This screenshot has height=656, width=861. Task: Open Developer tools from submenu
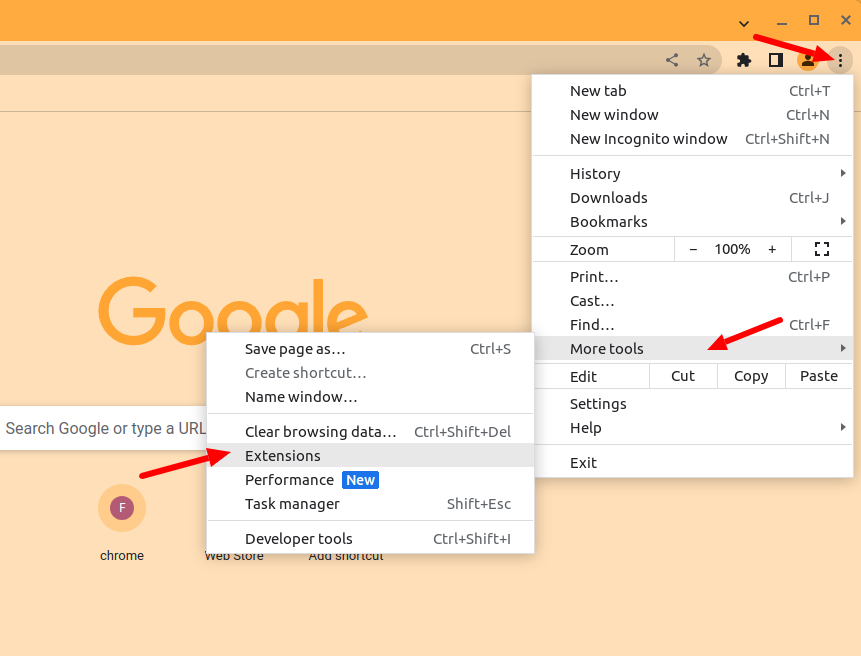[x=370, y=539]
